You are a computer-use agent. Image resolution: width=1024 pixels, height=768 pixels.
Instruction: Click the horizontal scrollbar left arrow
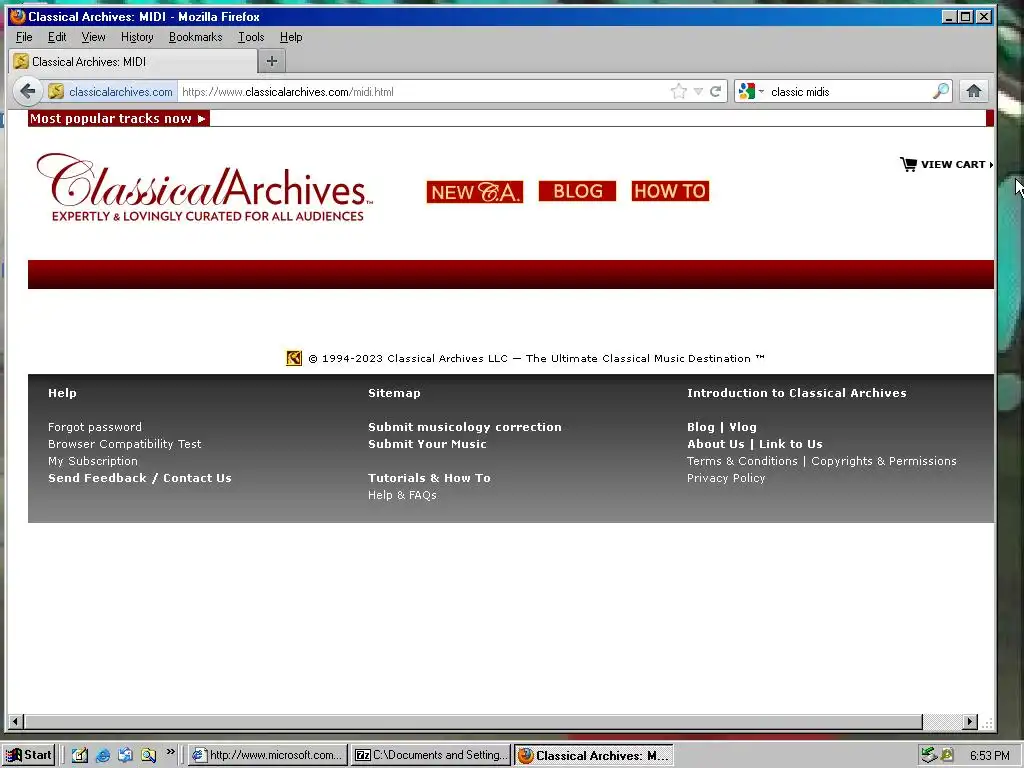16,722
